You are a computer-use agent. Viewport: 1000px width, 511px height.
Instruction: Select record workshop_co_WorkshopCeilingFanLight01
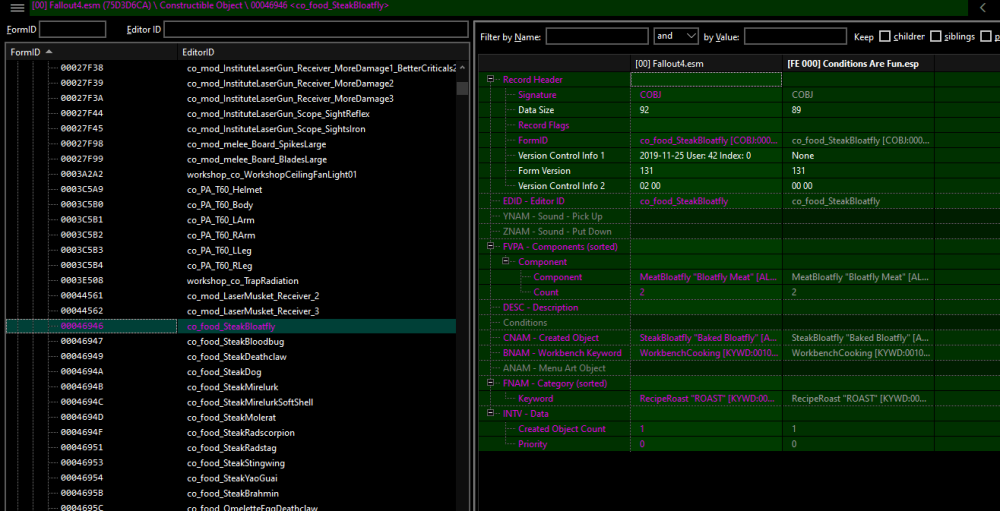(272, 174)
